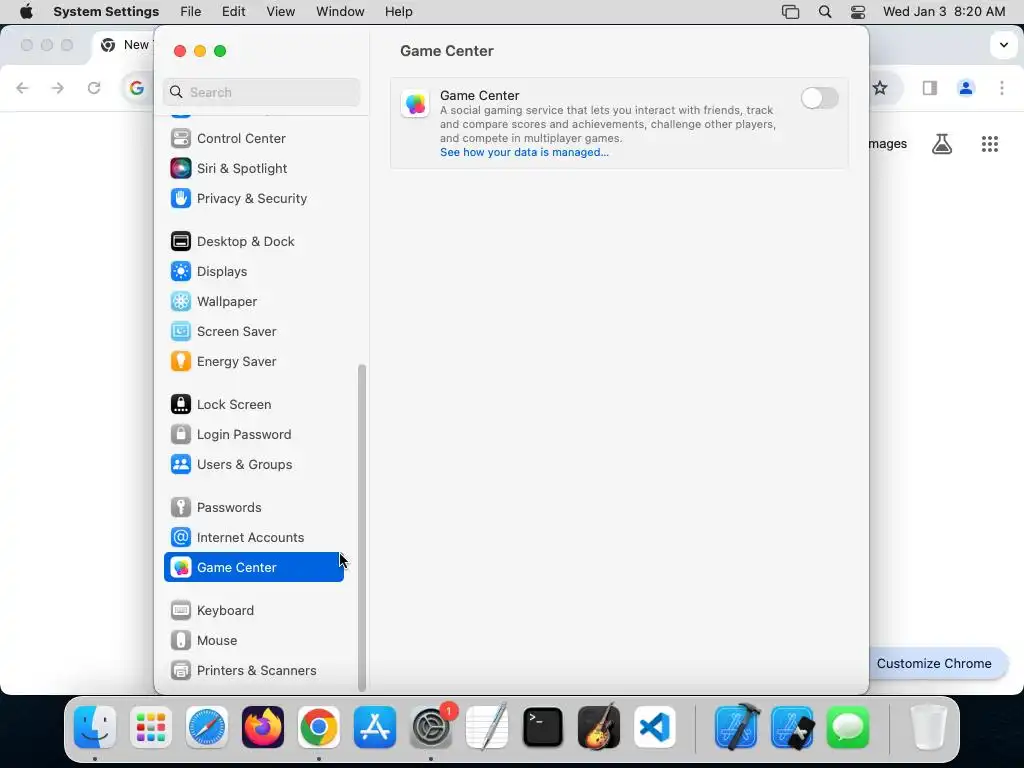This screenshot has width=1024, height=768.
Task: Open Login Password settings
Action: [254, 435]
